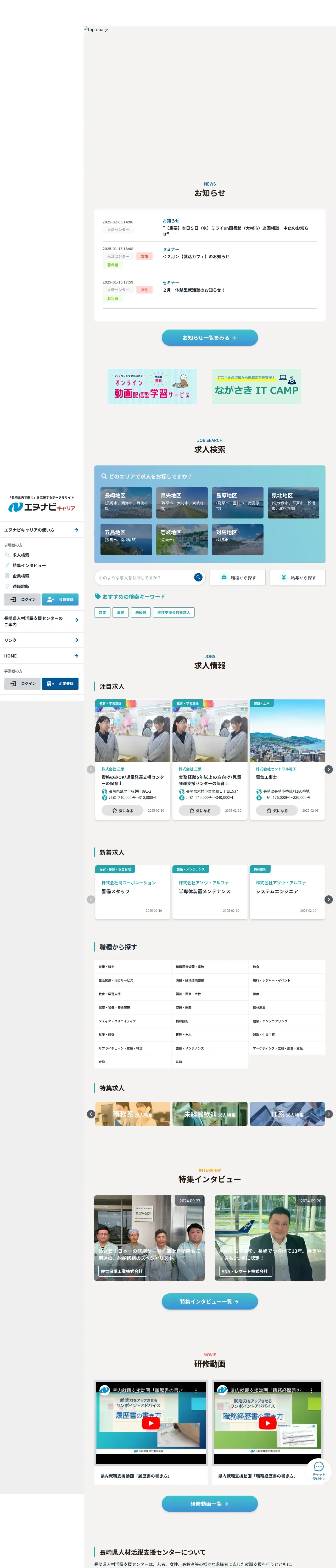The image size is (336, 1568).
Task: Show previous 注目求人 cards with the left arrow
Action: click(x=91, y=769)
